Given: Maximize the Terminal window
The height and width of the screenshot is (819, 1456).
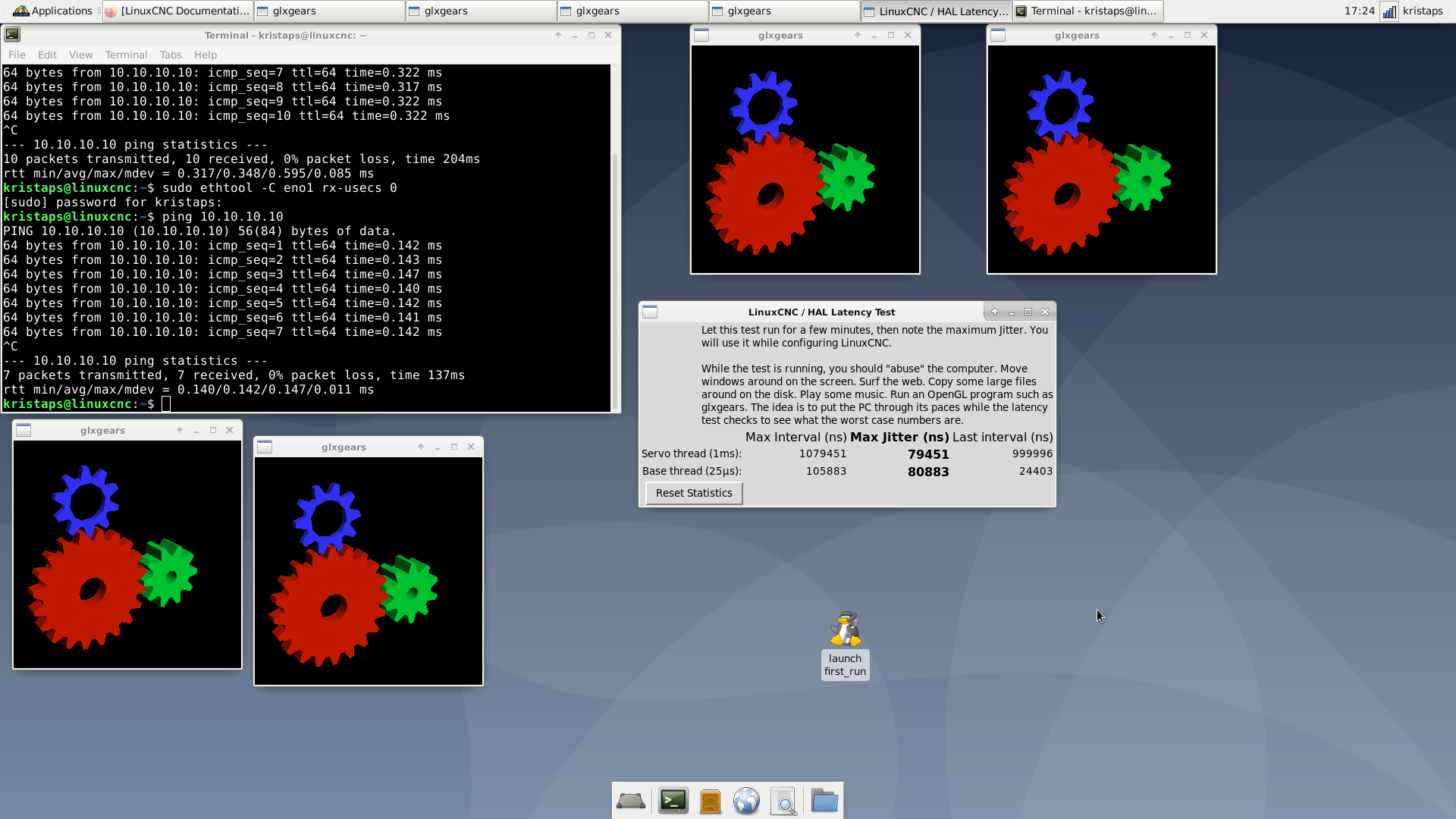Looking at the screenshot, I should tap(591, 35).
